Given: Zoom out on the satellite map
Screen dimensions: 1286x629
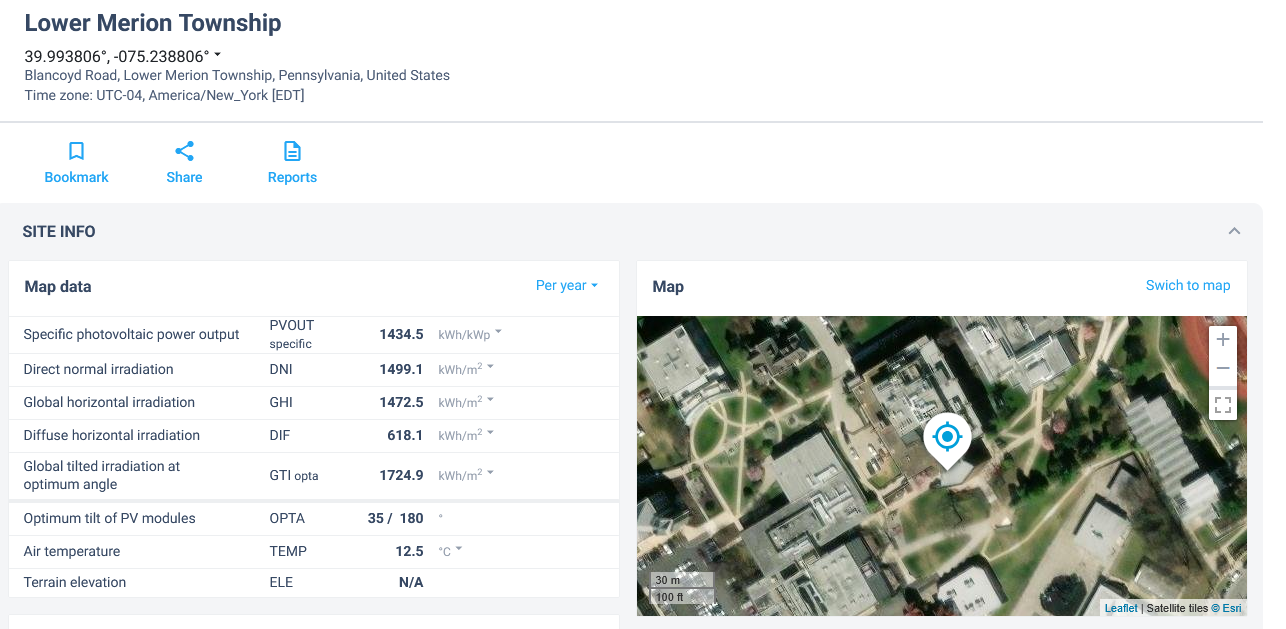Looking at the screenshot, I should click(x=1222, y=369).
